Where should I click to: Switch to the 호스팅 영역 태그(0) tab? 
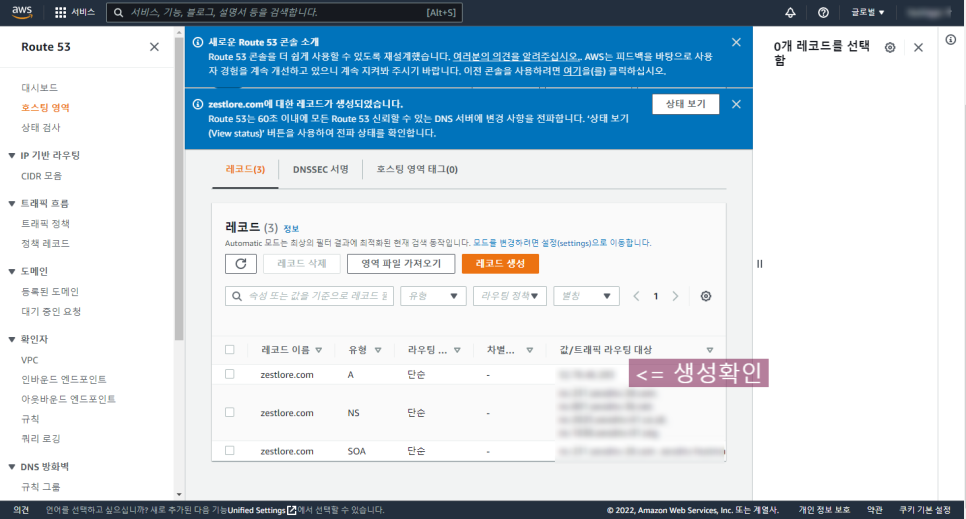[417, 170]
